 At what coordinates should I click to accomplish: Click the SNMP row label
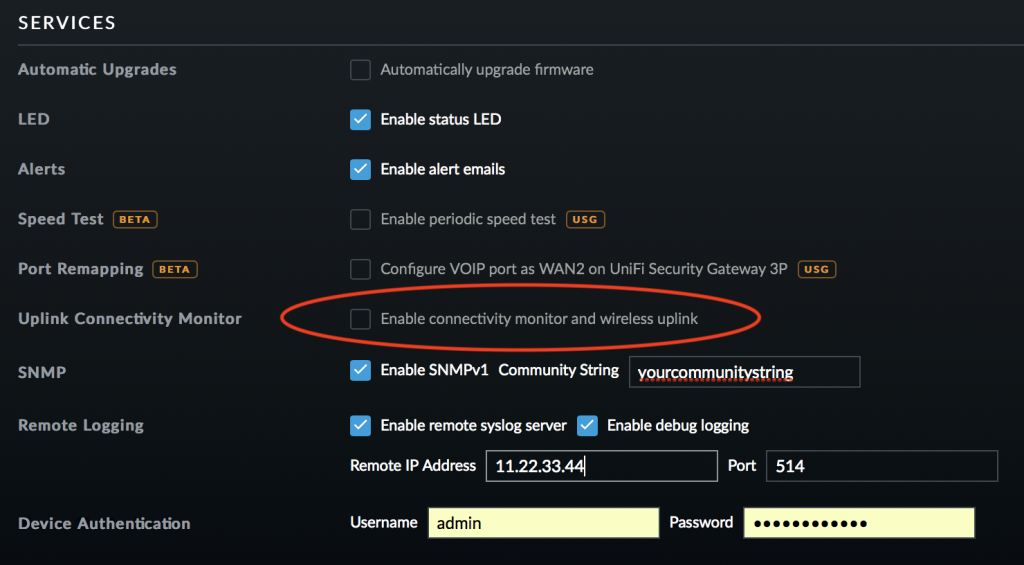(x=42, y=372)
